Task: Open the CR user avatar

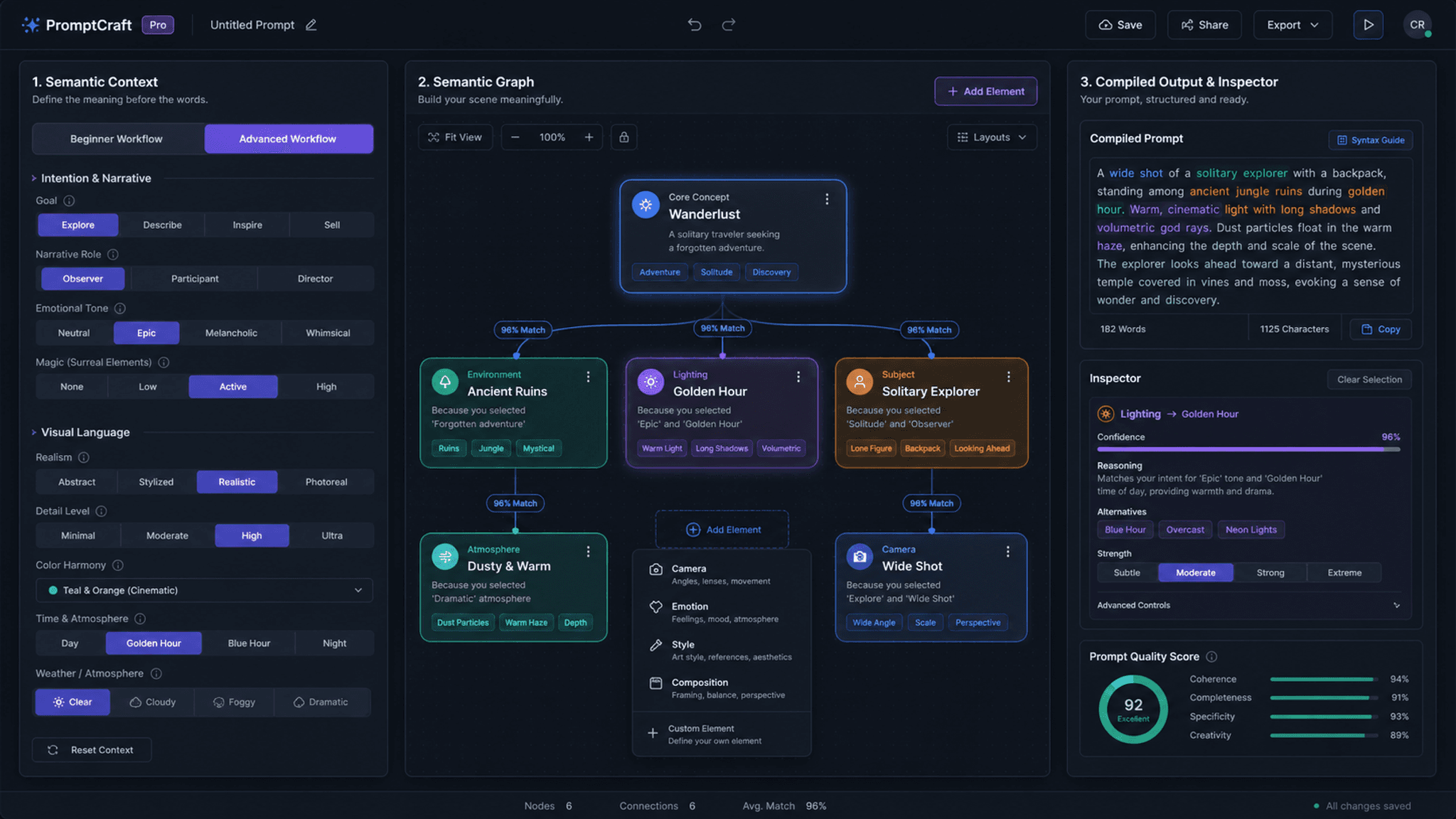Action: coord(1417,25)
